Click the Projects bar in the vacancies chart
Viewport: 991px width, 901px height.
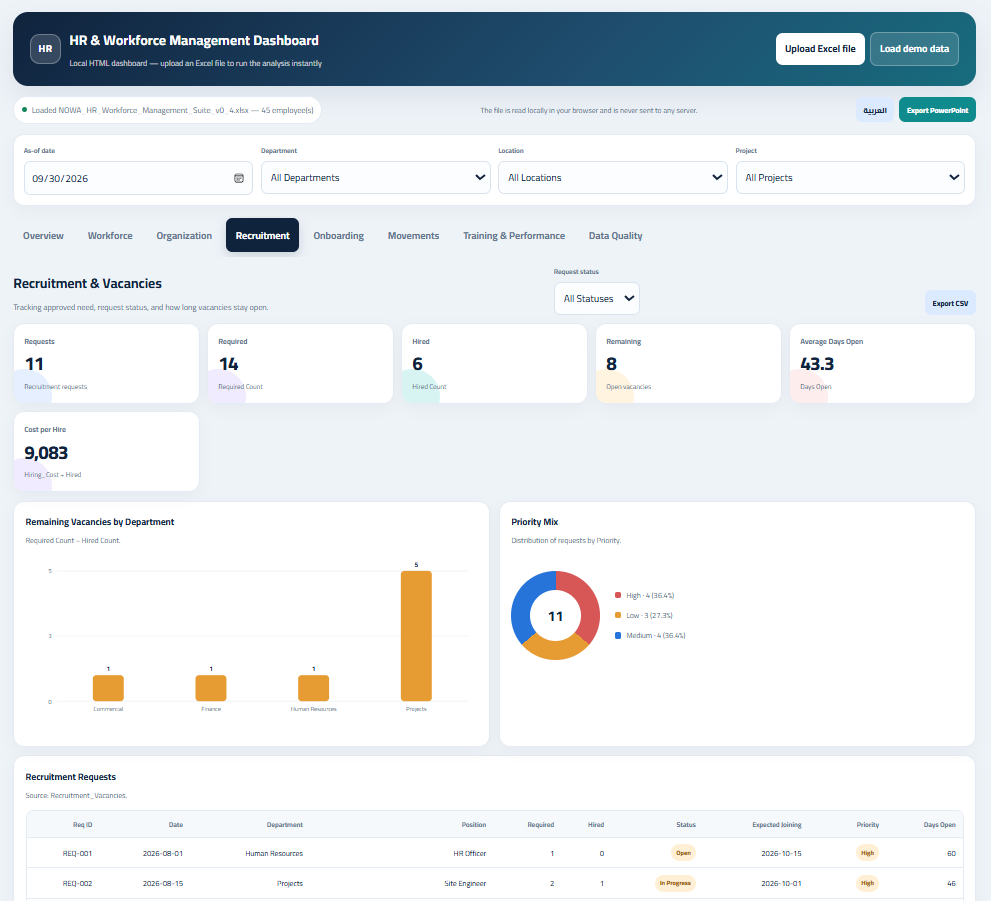click(x=416, y=636)
